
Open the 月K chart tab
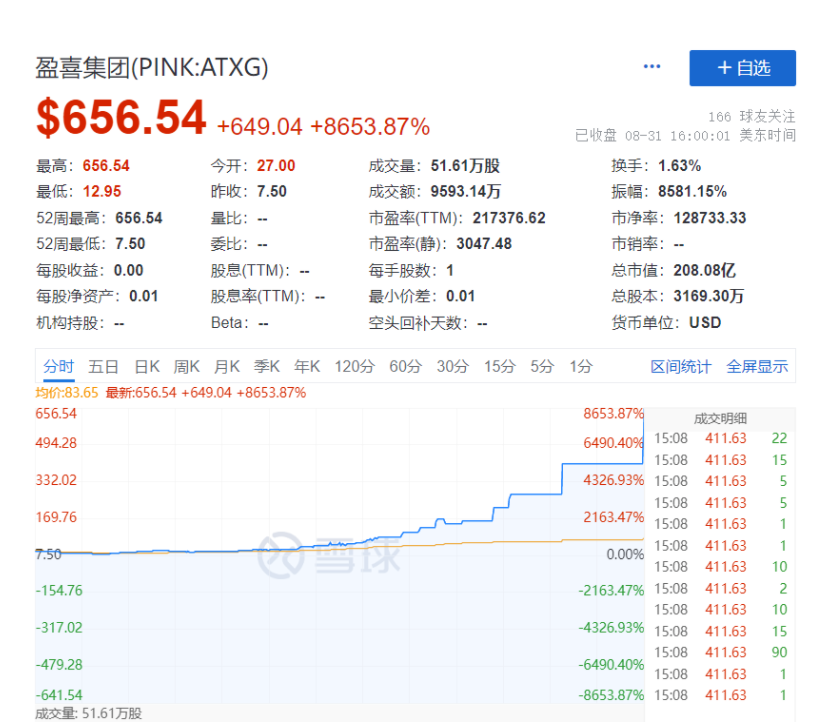click(x=227, y=366)
